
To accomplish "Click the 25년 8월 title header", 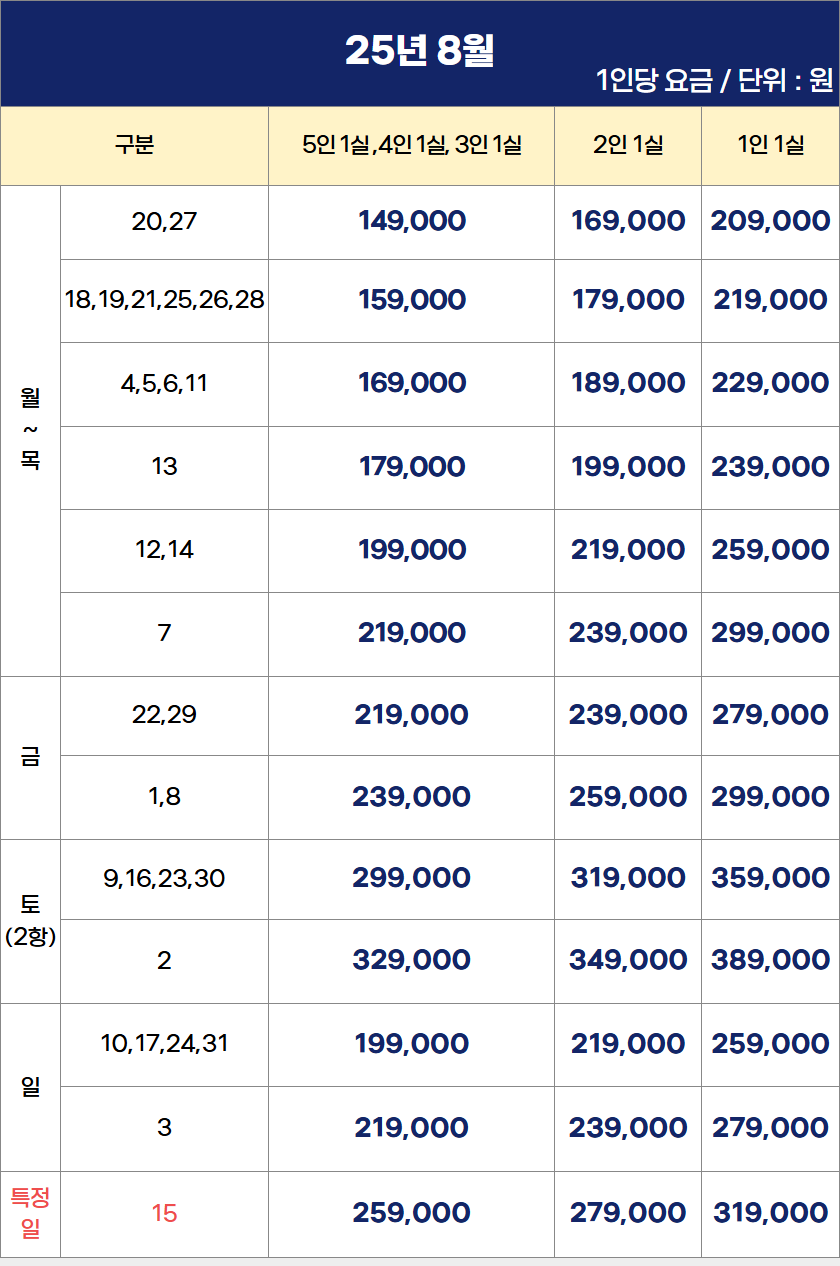I will click(x=419, y=50).
